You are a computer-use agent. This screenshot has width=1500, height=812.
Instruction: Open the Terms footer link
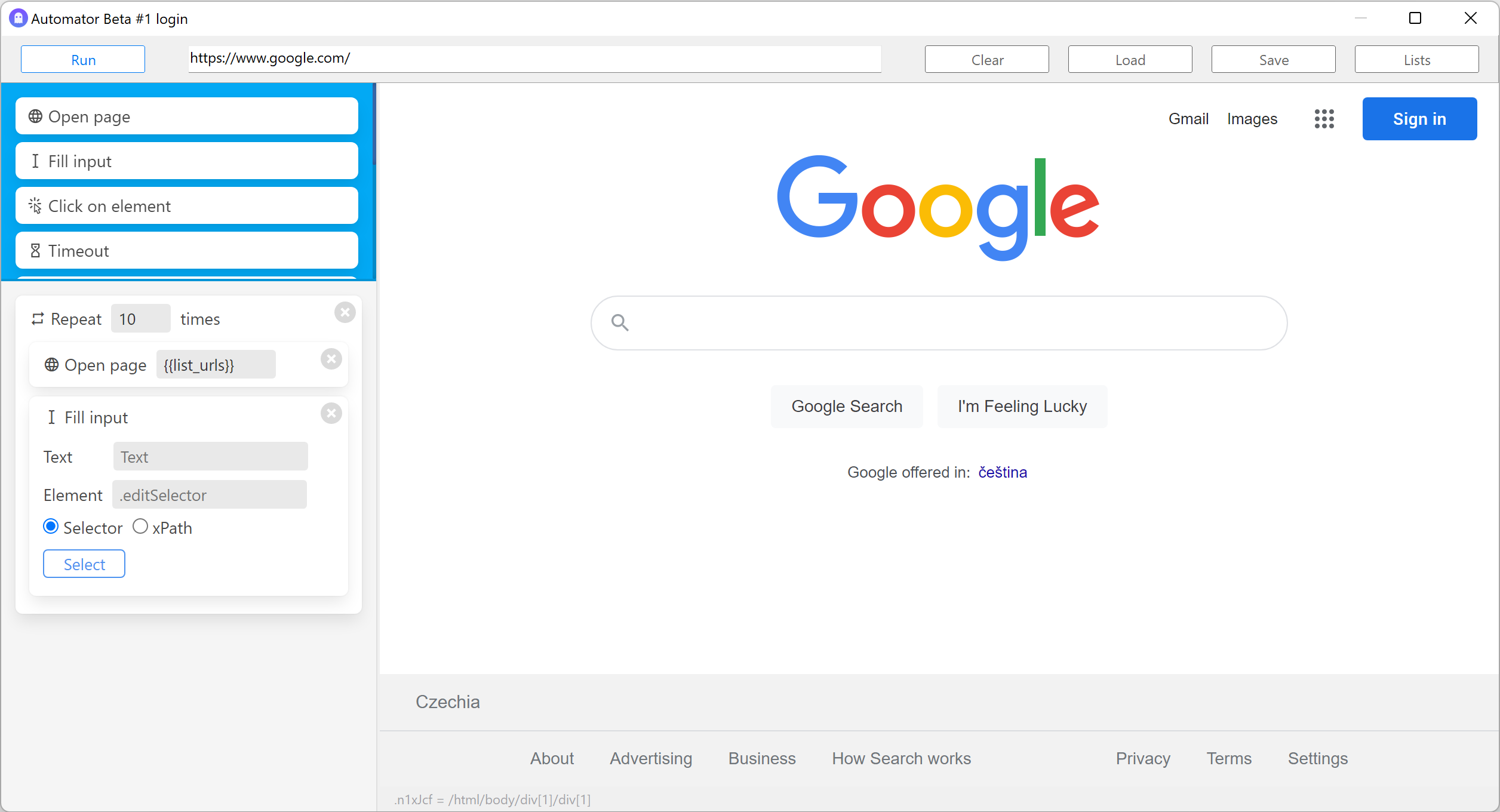coord(1229,758)
